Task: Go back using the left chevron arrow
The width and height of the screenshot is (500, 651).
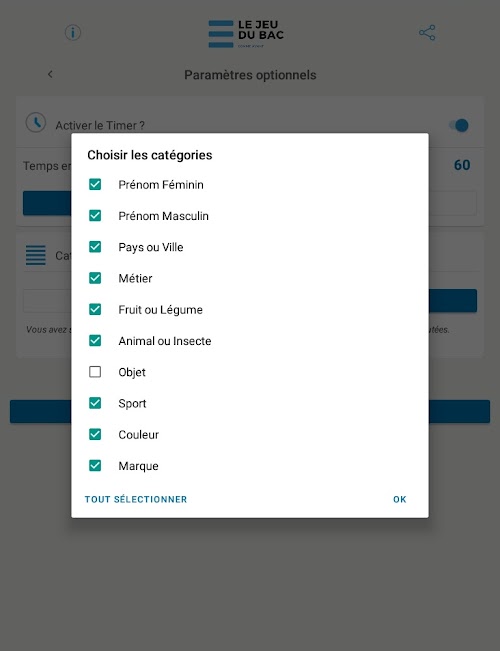Action: click(x=50, y=74)
